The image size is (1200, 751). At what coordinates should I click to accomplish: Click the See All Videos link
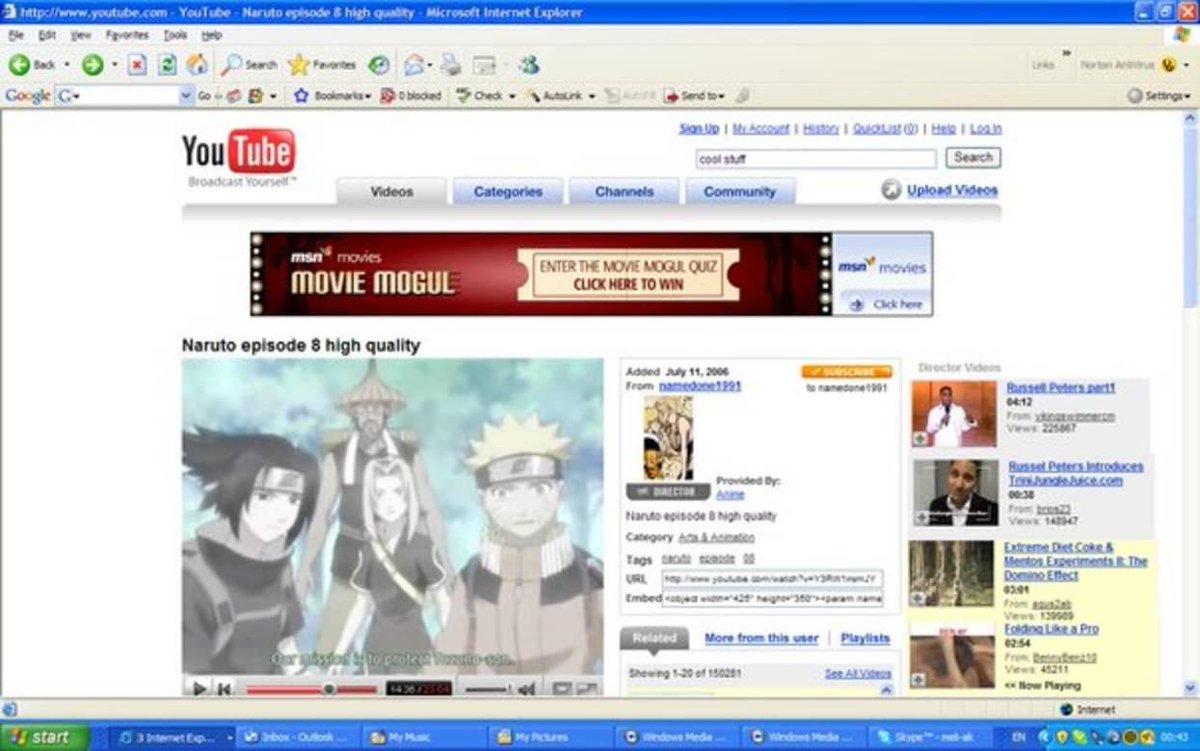point(857,673)
